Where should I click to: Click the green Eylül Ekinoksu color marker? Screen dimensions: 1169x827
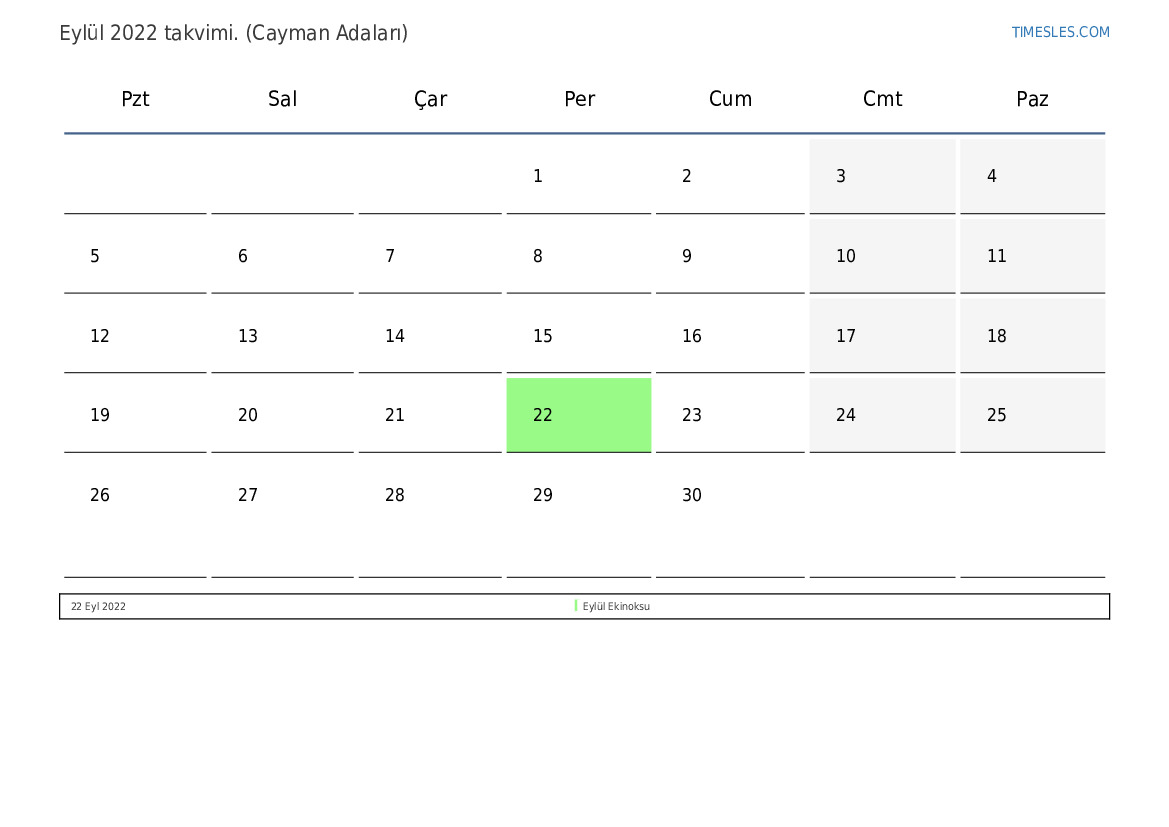point(576,606)
